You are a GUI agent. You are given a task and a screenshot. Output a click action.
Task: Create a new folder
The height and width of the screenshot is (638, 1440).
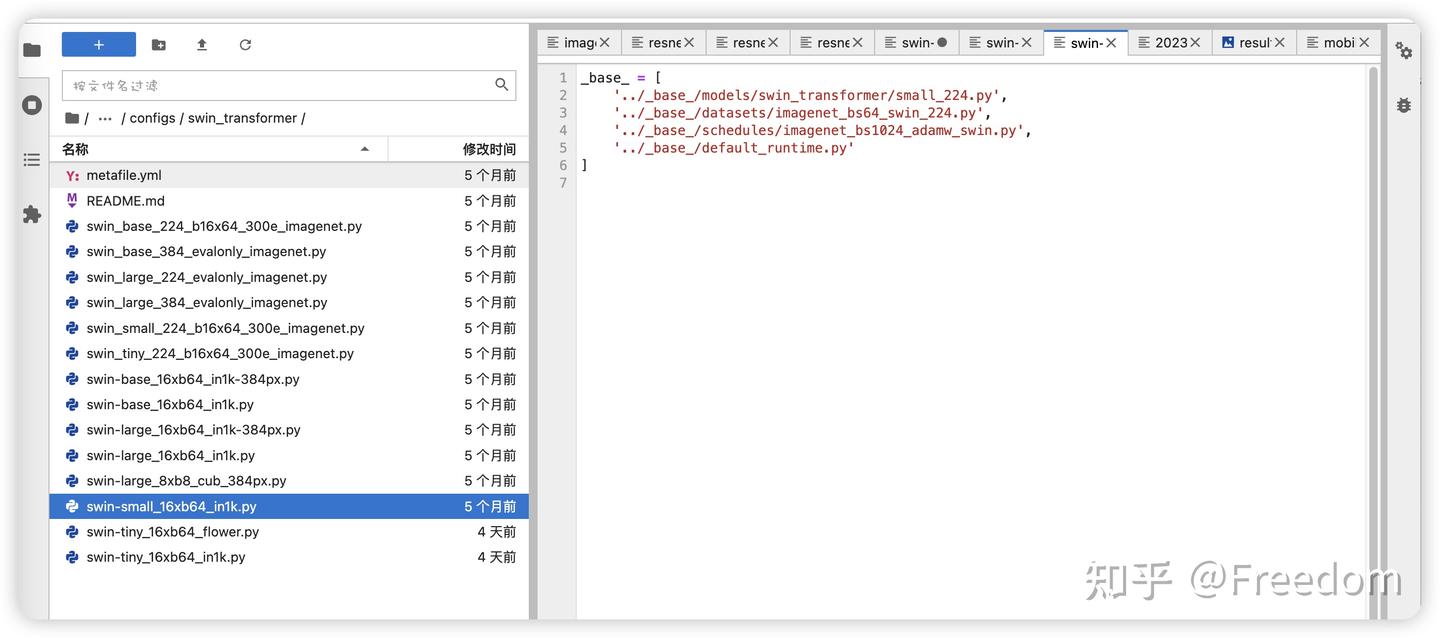159,45
